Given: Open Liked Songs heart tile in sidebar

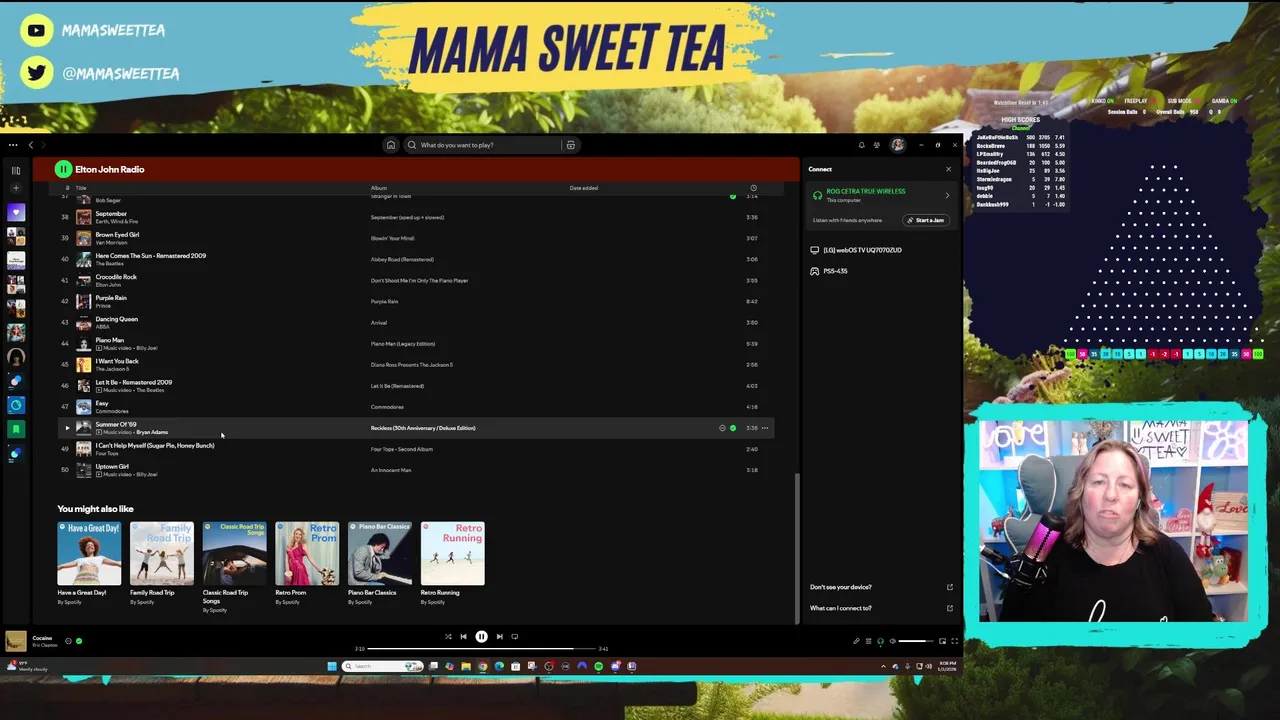Looking at the screenshot, I should coord(16,212).
